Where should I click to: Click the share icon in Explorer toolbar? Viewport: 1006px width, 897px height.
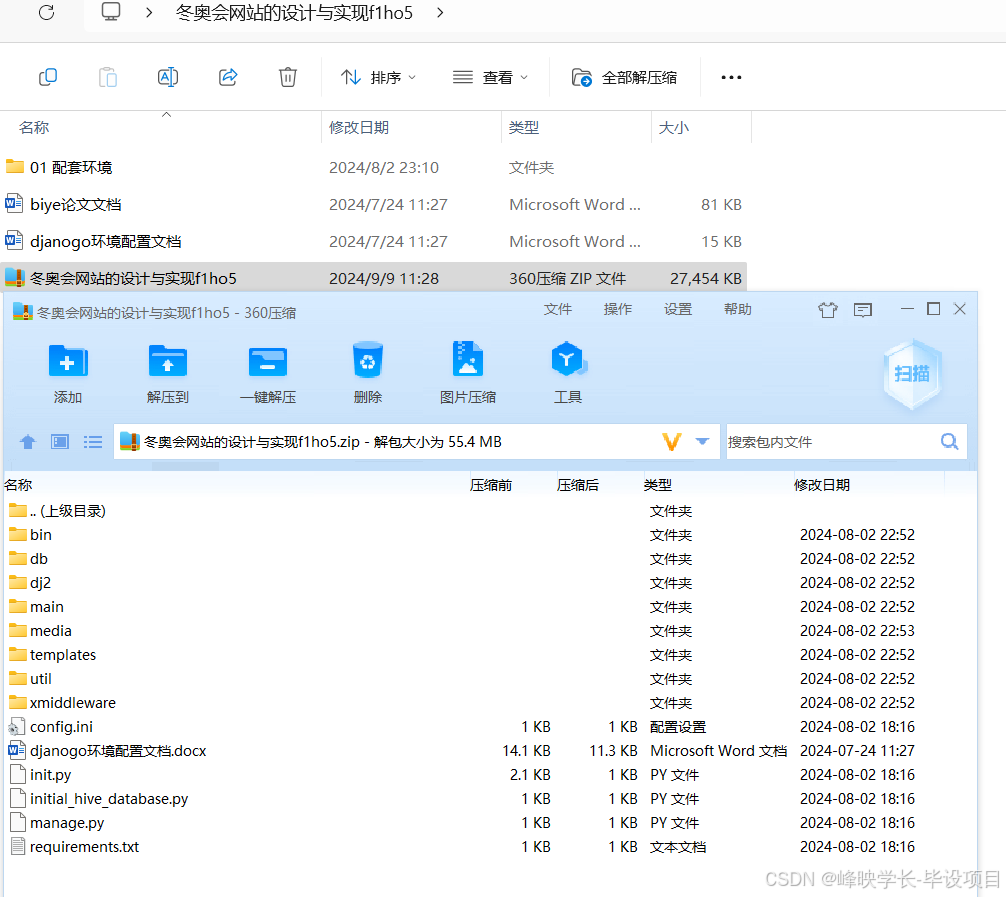tap(228, 76)
